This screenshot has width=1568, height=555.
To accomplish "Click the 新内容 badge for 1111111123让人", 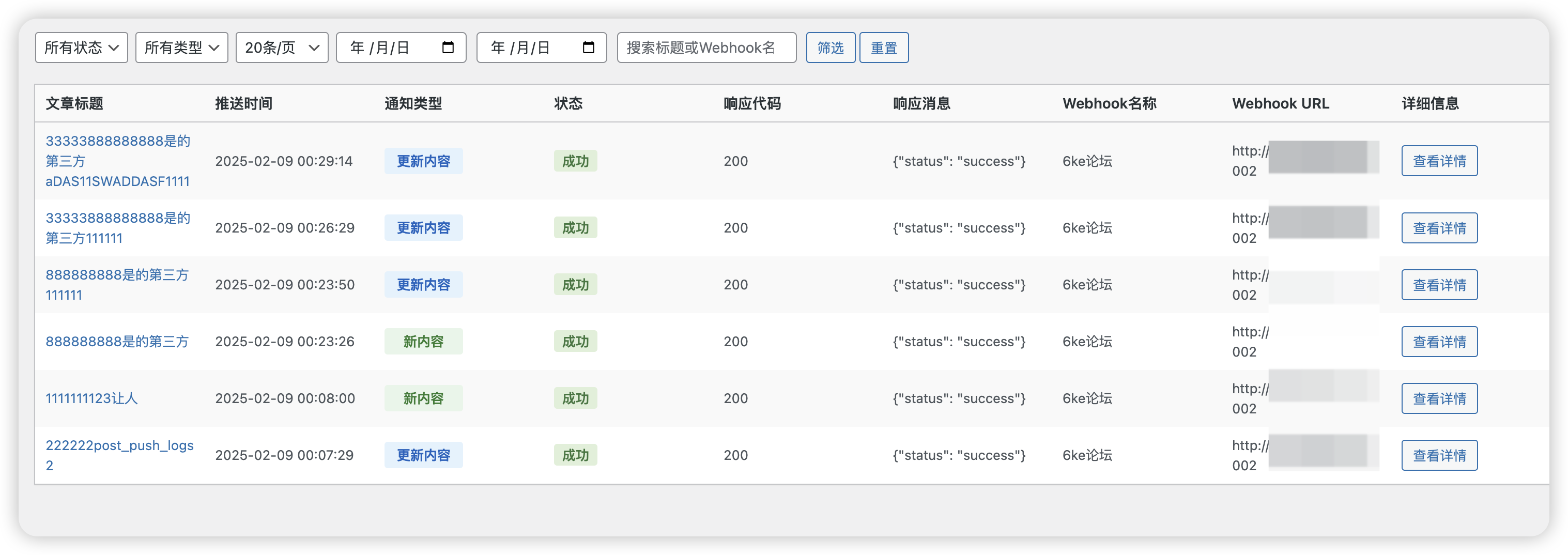I will pos(424,398).
